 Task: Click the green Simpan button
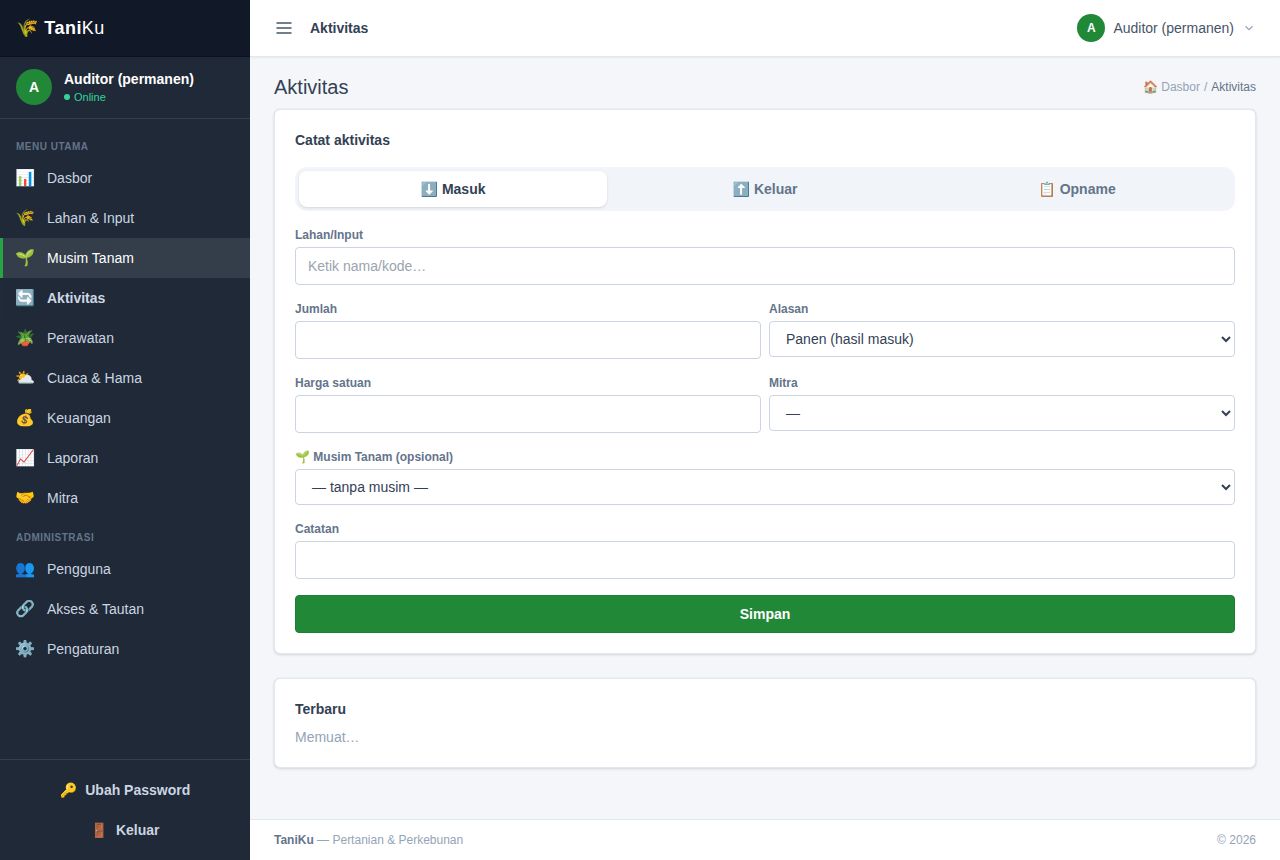[765, 614]
